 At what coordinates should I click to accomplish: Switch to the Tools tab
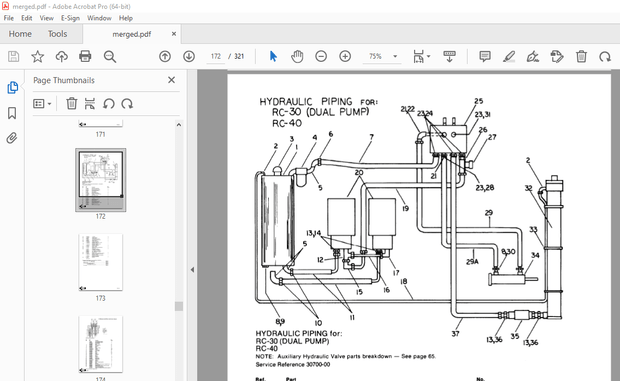coord(57,34)
